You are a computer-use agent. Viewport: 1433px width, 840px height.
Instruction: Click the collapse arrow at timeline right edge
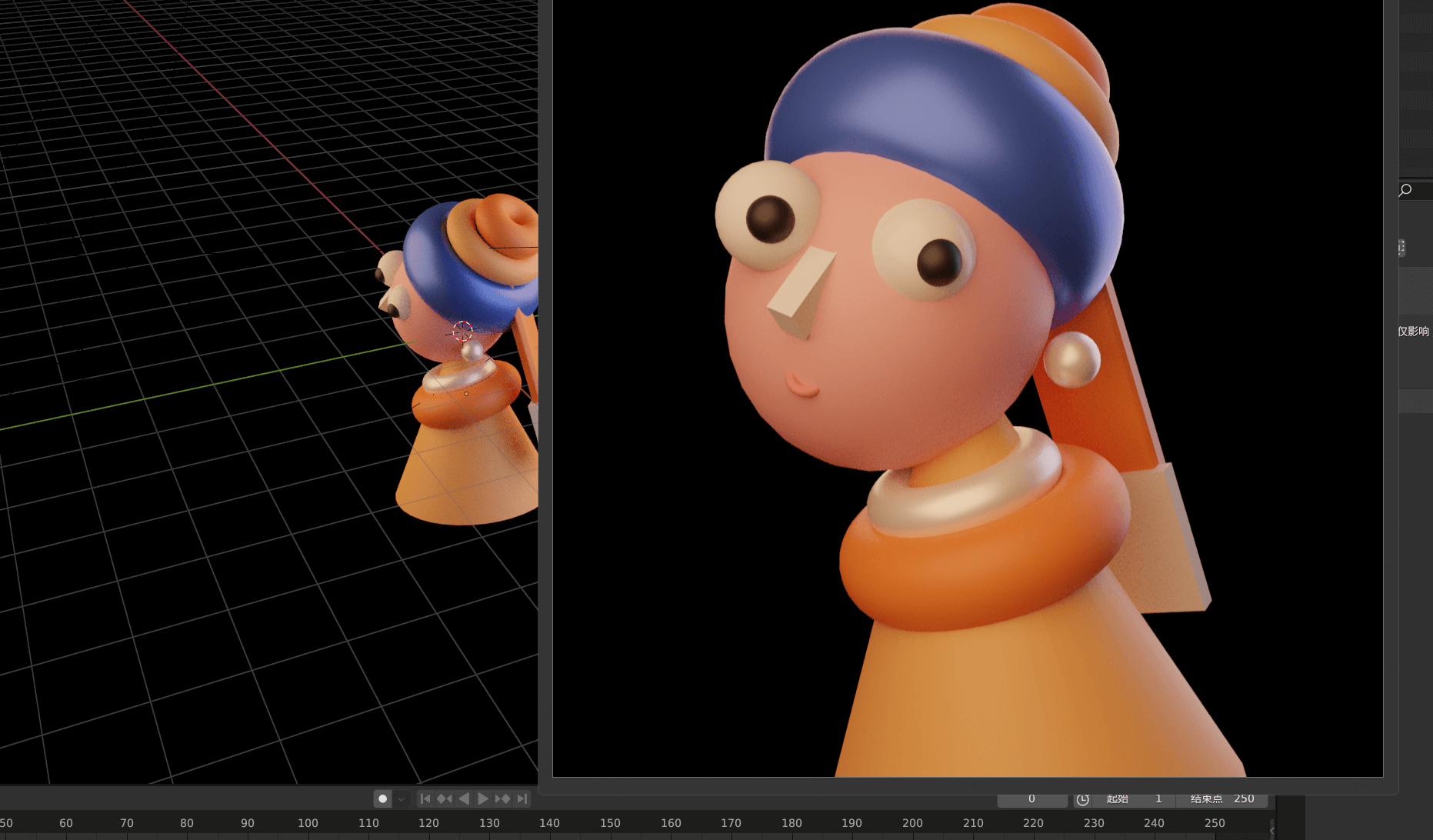click(x=1271, y=830)
